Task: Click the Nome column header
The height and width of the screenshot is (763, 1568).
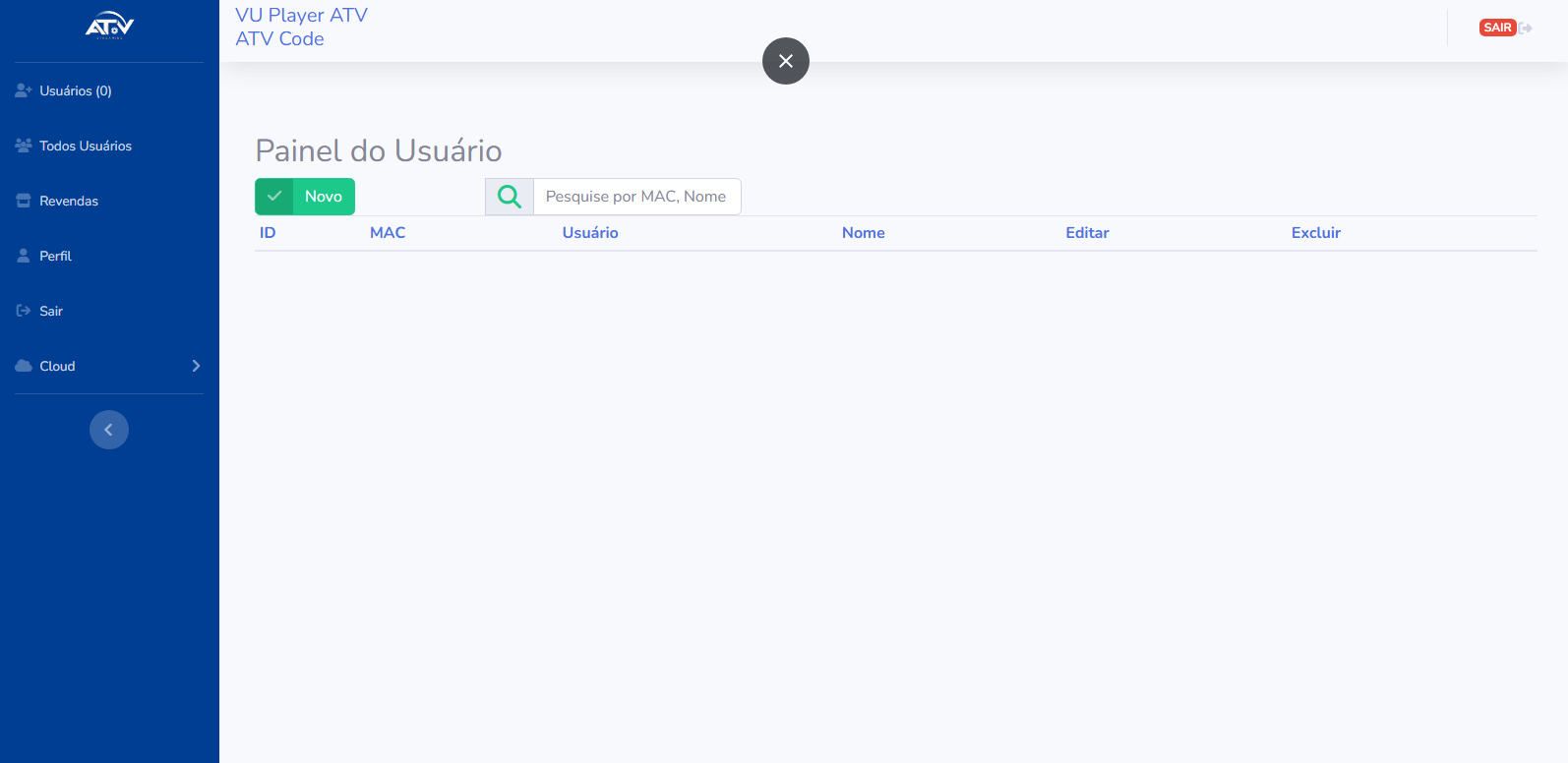Action: tap(863, 233)
